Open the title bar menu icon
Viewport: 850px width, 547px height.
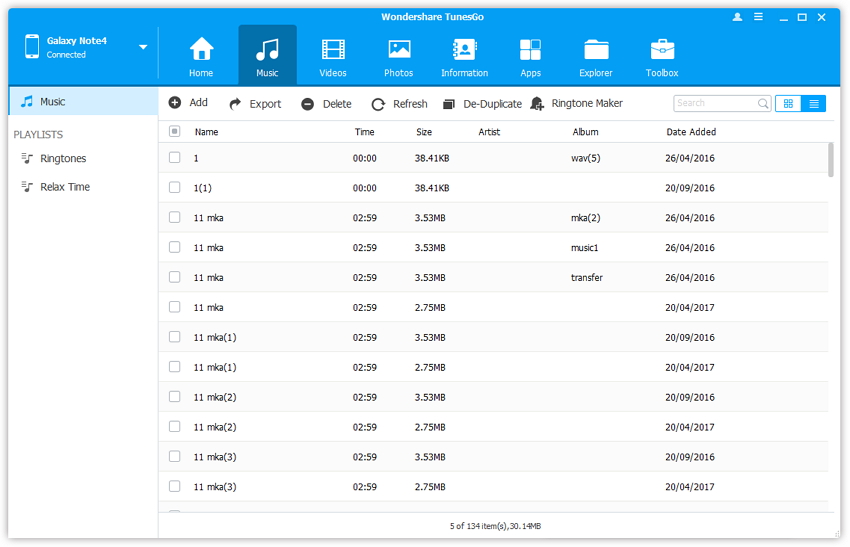click(x=760, y=17)
